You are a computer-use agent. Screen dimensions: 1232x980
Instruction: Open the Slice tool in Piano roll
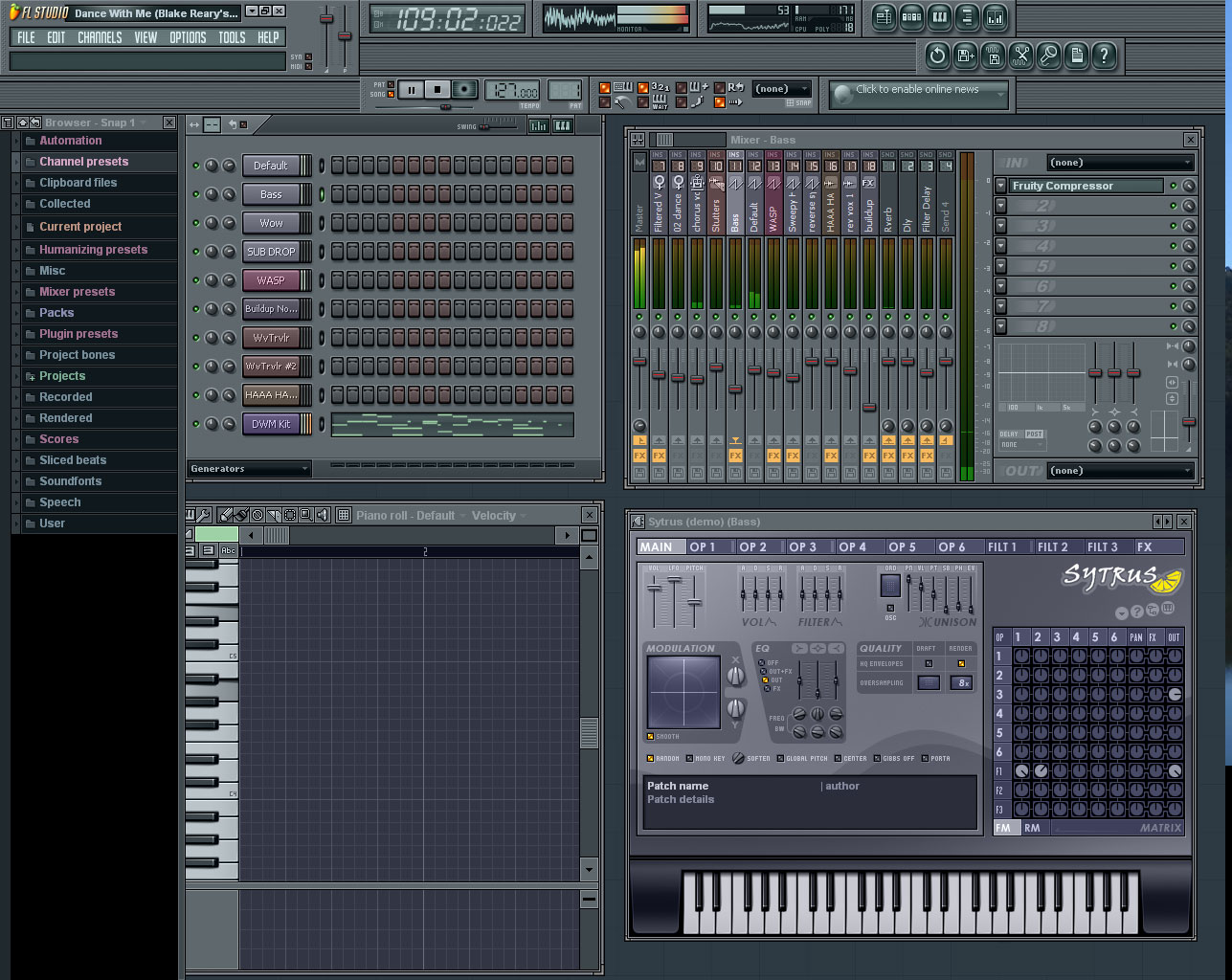[273, 515]
